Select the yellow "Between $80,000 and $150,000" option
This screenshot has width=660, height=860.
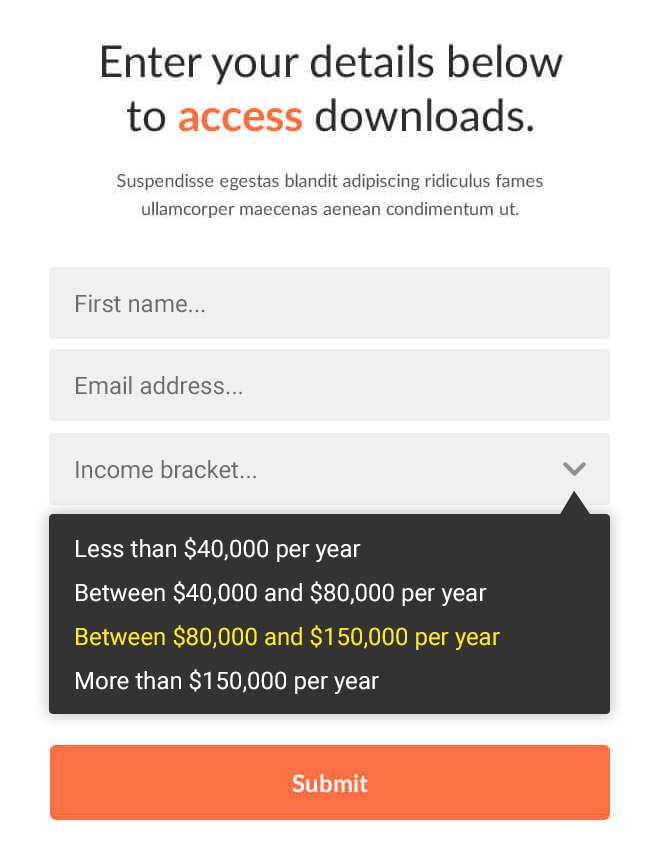[x=287, y=637]
